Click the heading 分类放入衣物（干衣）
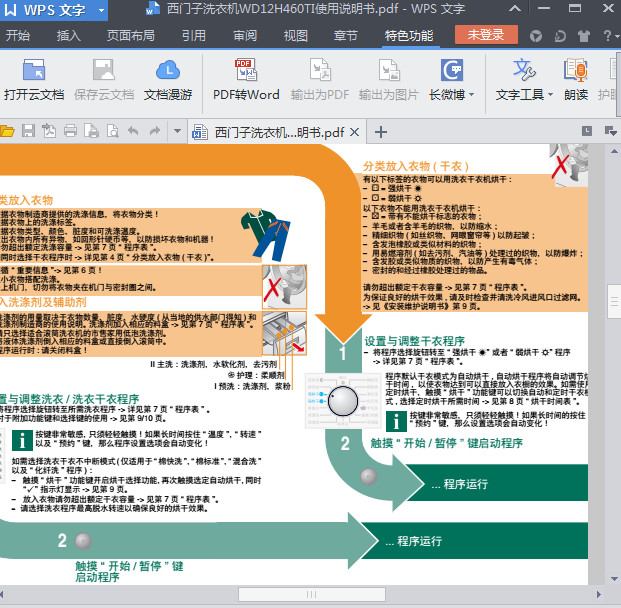The image size is (621, 608). [416, 166]
